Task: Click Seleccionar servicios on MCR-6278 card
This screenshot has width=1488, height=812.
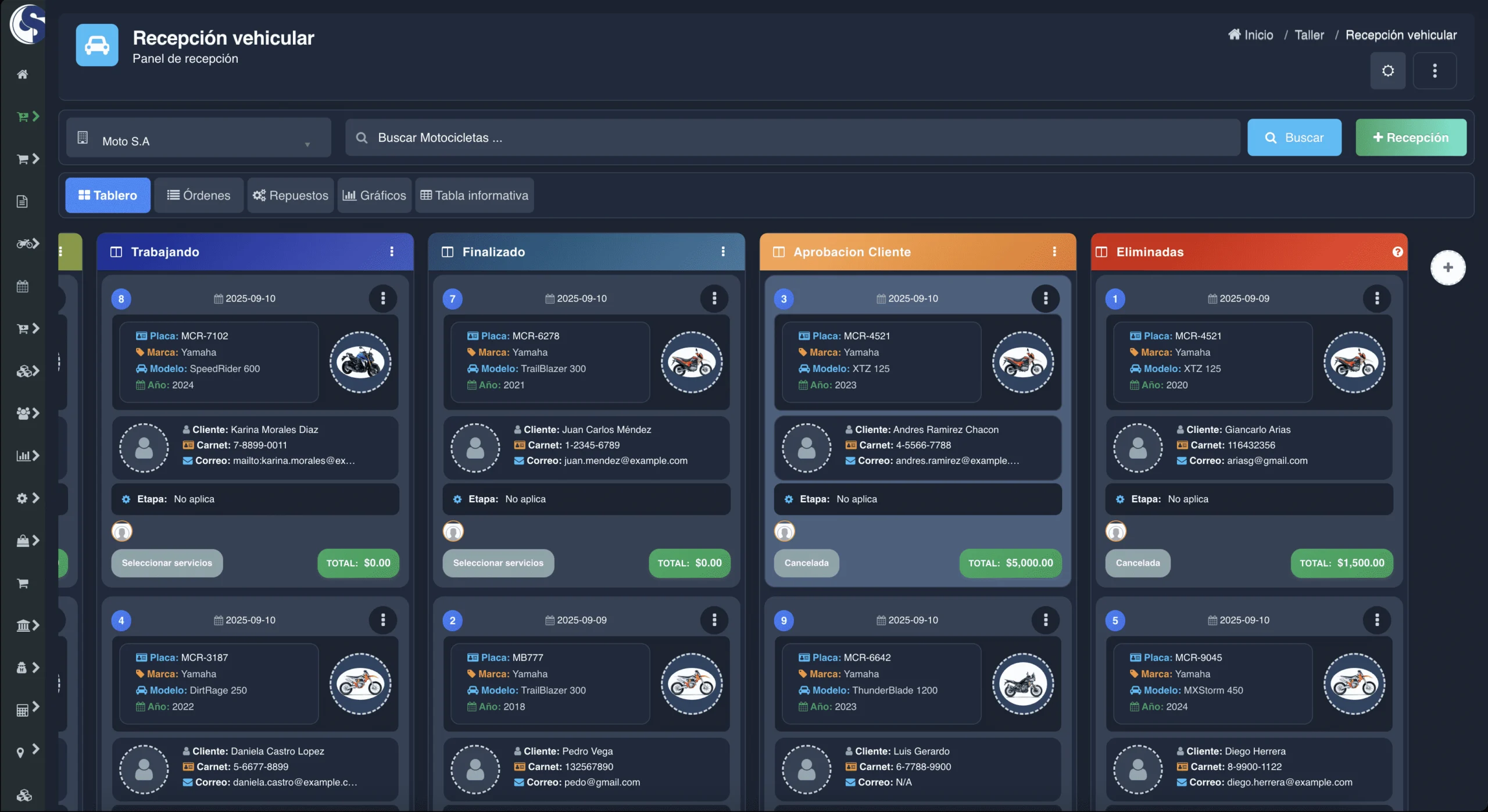Action: pyautogui.click(x=498, y=563)
